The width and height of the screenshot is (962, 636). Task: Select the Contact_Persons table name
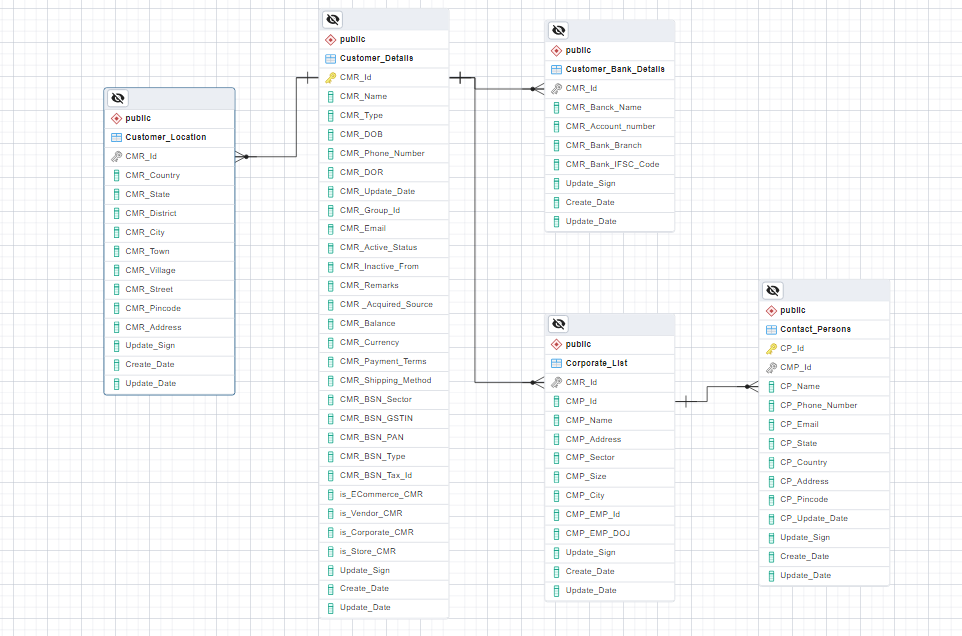click(816, 329)
